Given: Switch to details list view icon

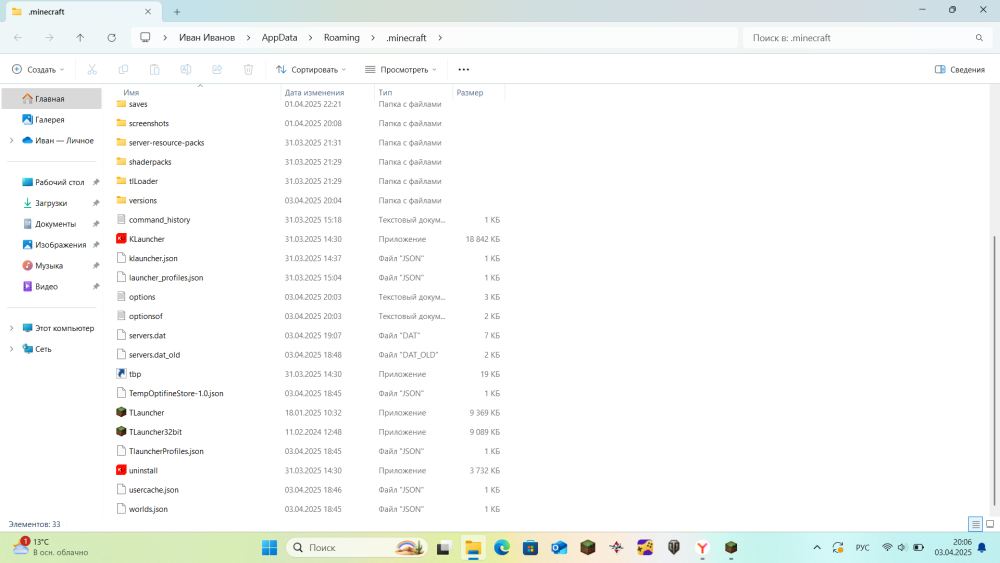Looking at the screenshot, I should [975, 524].
